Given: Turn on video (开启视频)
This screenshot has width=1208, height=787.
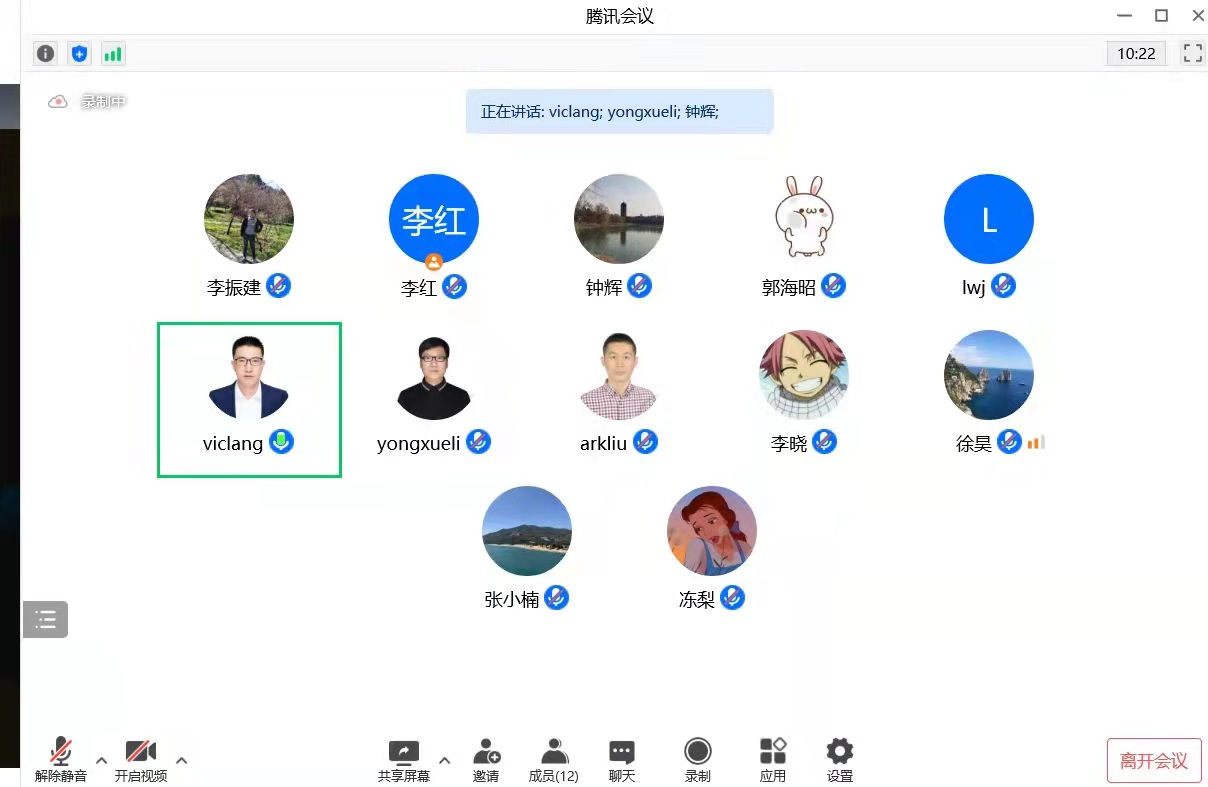Looking at the screenshot, I should pyautogui.click(x=140, y=759).
